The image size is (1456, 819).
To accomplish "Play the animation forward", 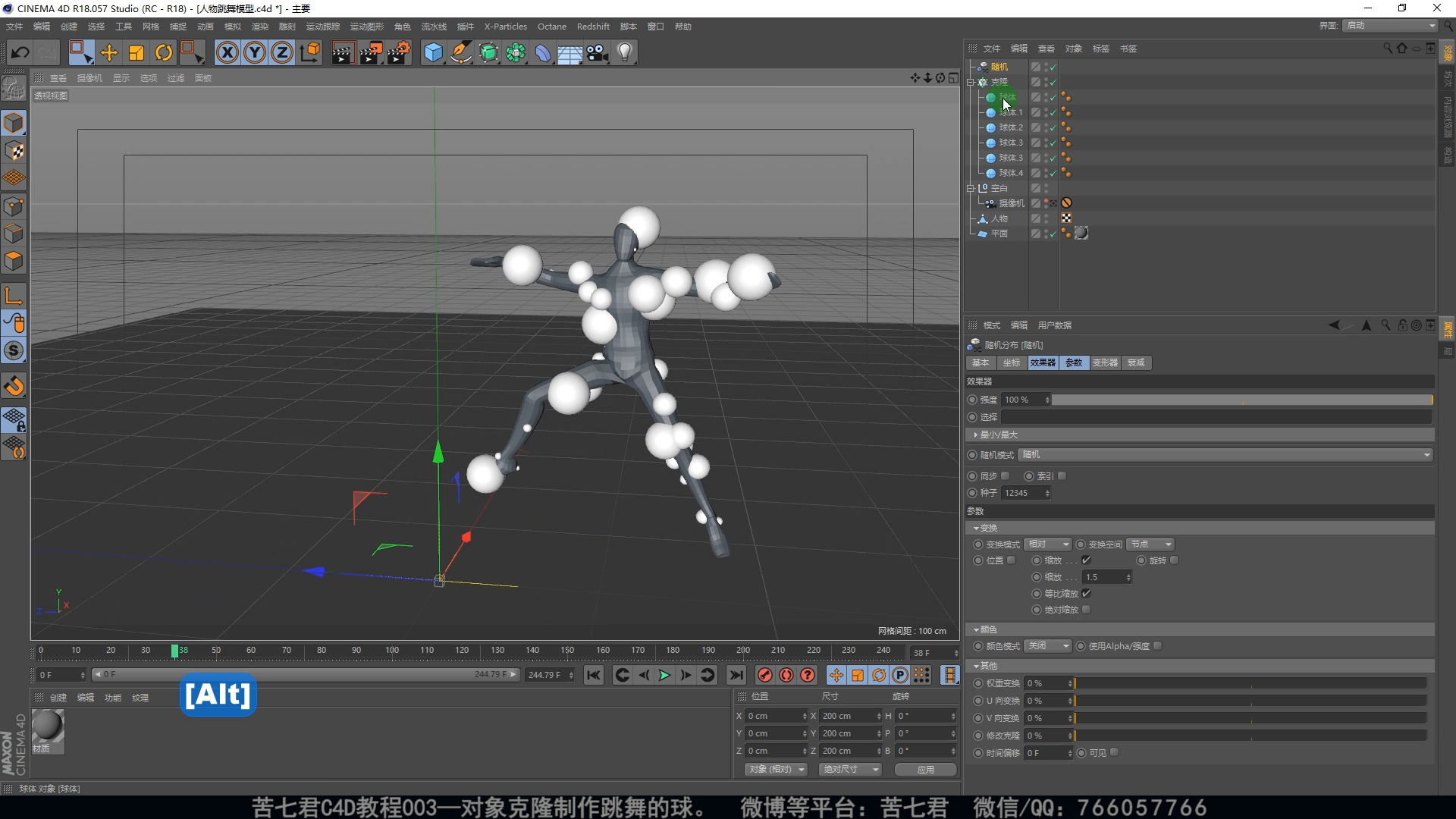I will coord(664,675).
